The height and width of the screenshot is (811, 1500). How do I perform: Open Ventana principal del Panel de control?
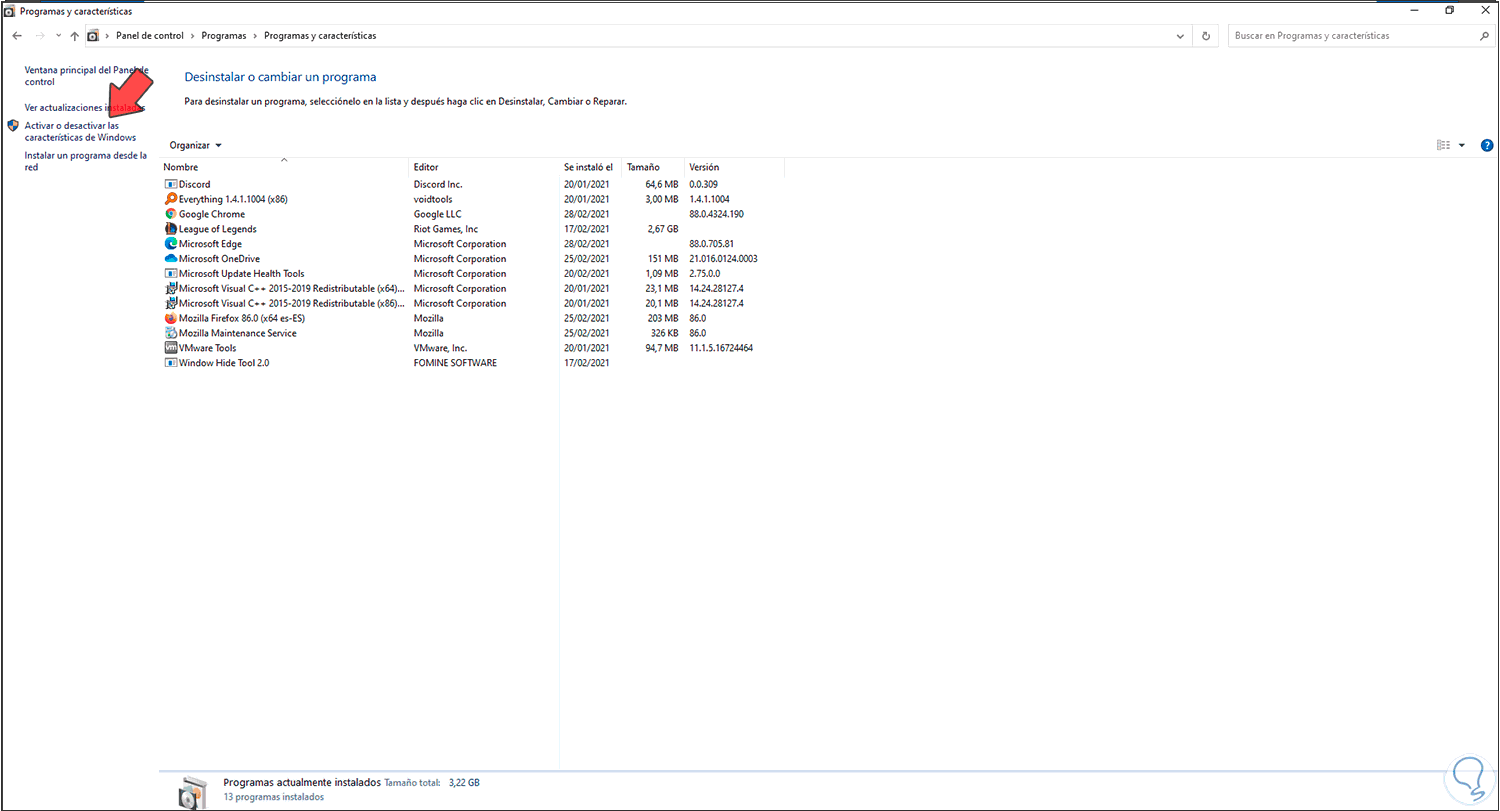point(87,76)
